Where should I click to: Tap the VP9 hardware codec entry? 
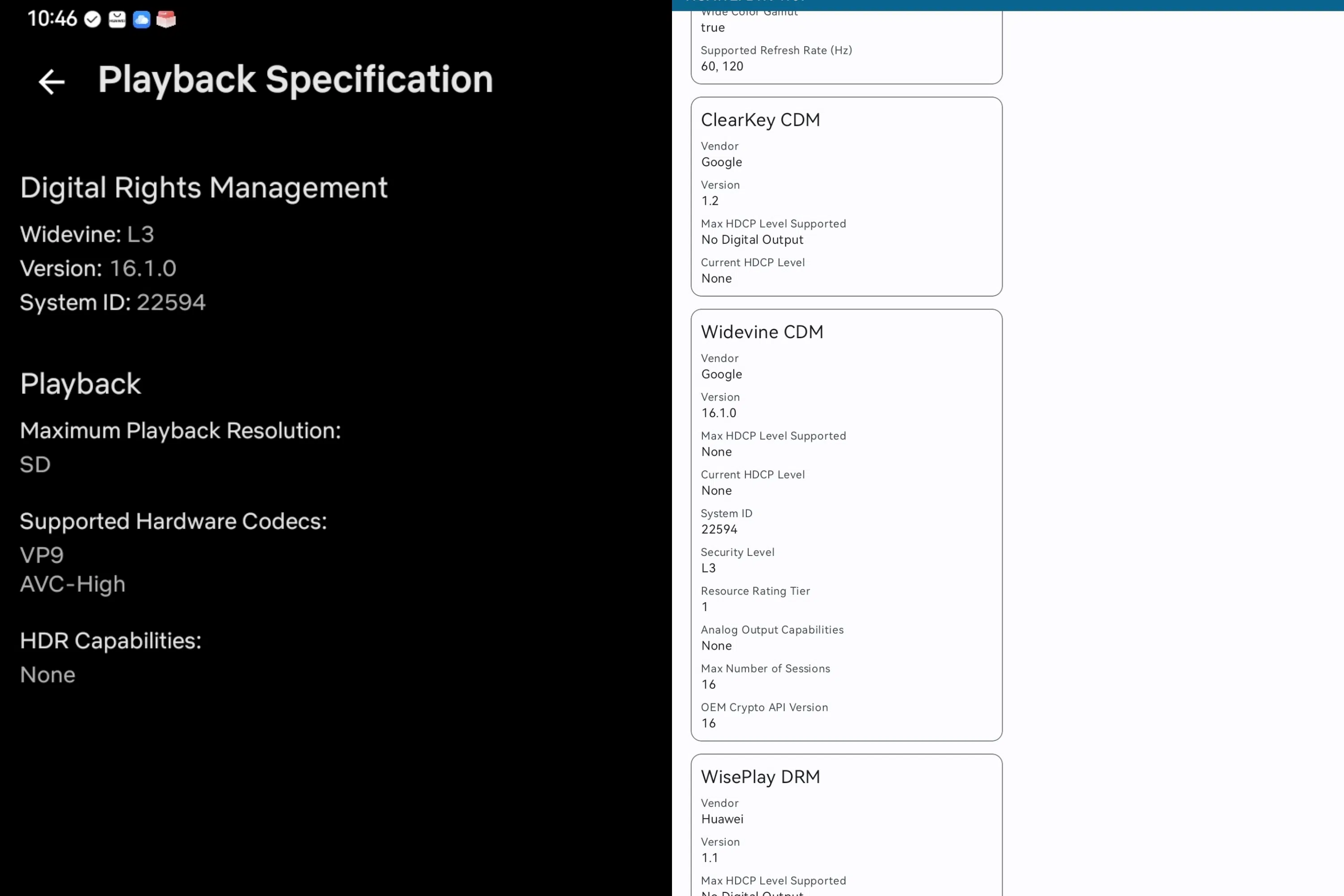coord(42,555)
